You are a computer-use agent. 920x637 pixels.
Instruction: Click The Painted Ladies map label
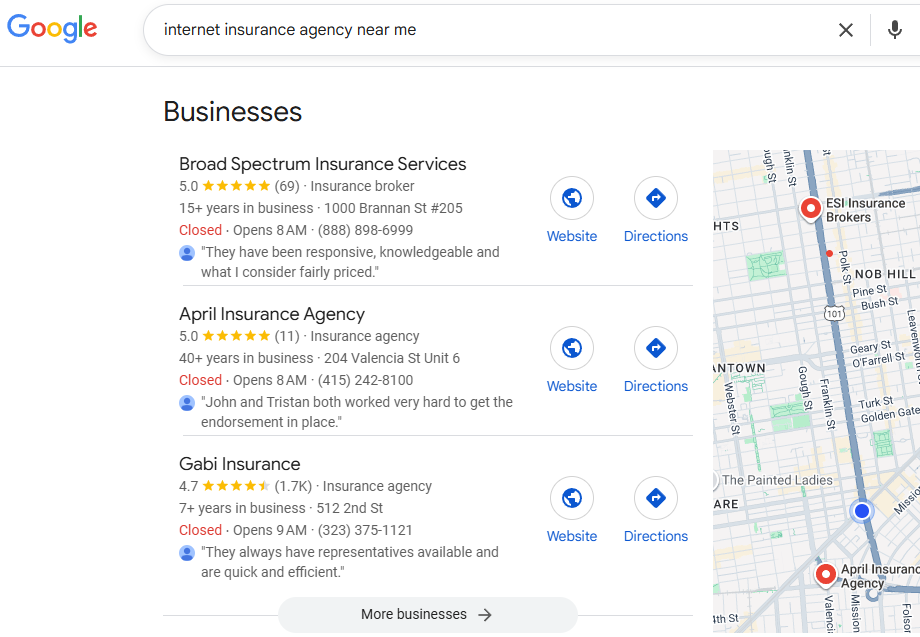(x=778, y=480)
